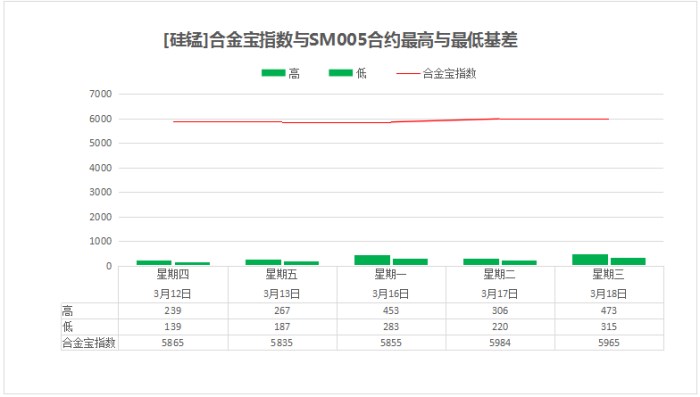The width and height of the screenshot is (700, 397).
Task: Click the red index line near 星期一
Action: (391, 122)
